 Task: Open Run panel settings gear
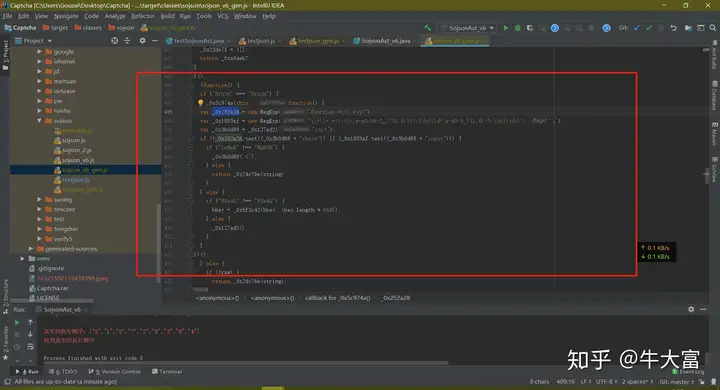click(x=691, y=309)
